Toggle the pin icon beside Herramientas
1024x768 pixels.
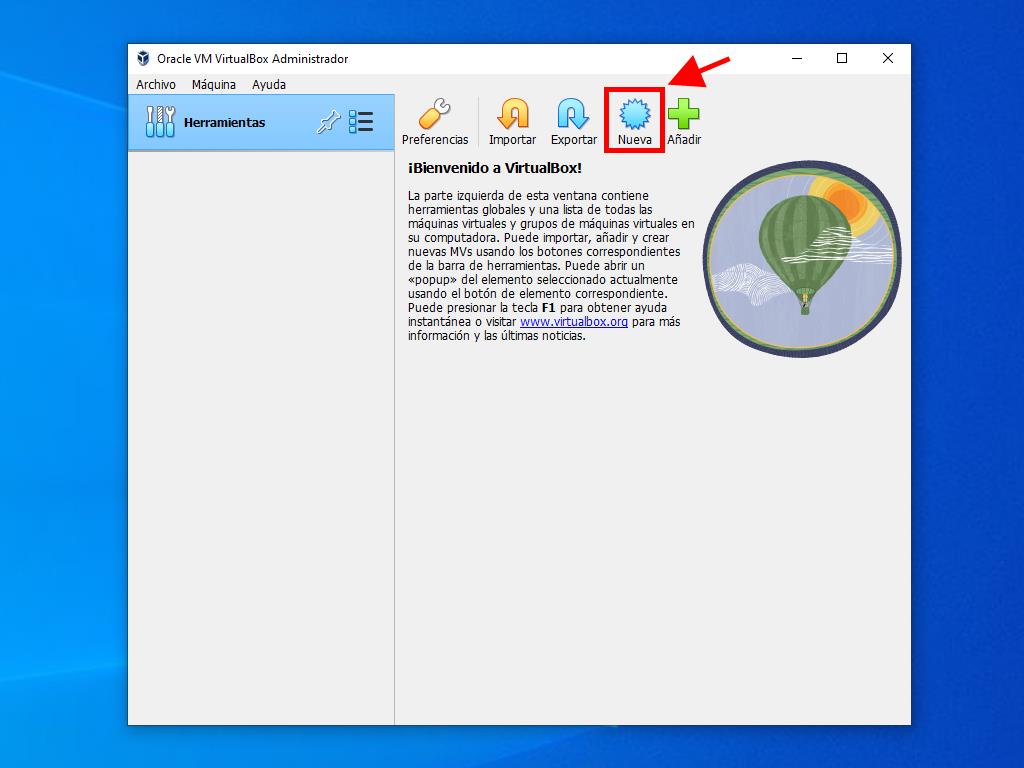point(328,123)
